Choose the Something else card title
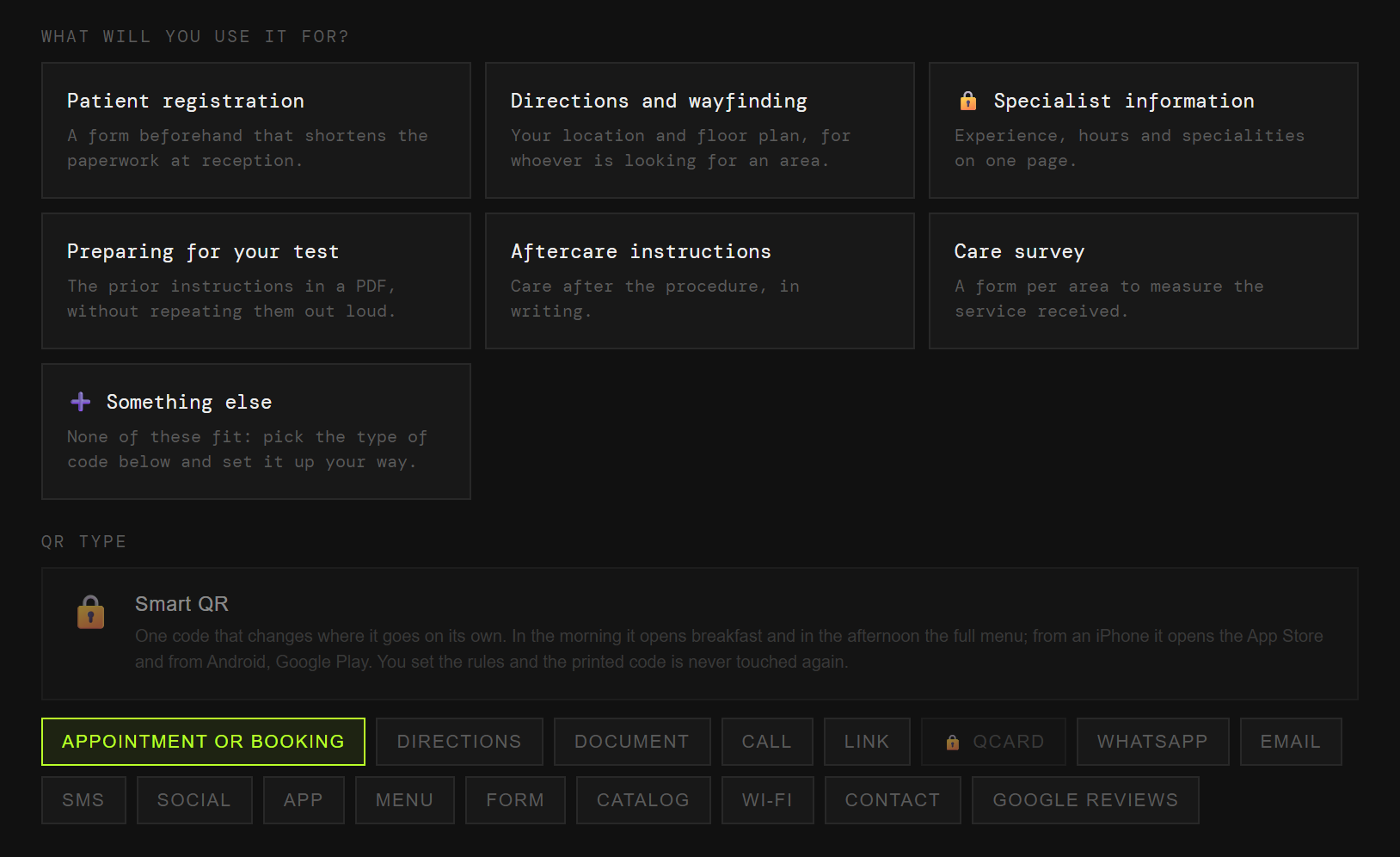The height and width of the screenshot is (857, 1400). pos(189,402)
